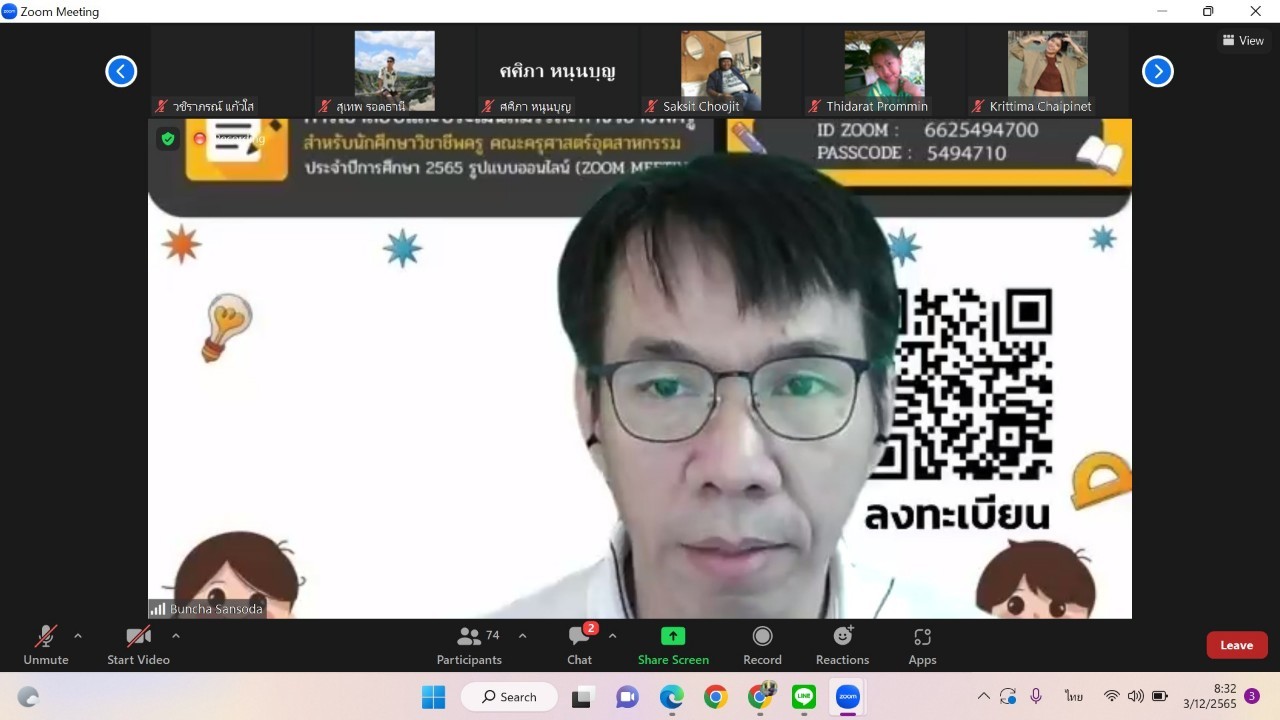This screenshot has height=720, width=1280.
Task: Open Wi-Fi network settings in tray
Action: click(1111, 696)
